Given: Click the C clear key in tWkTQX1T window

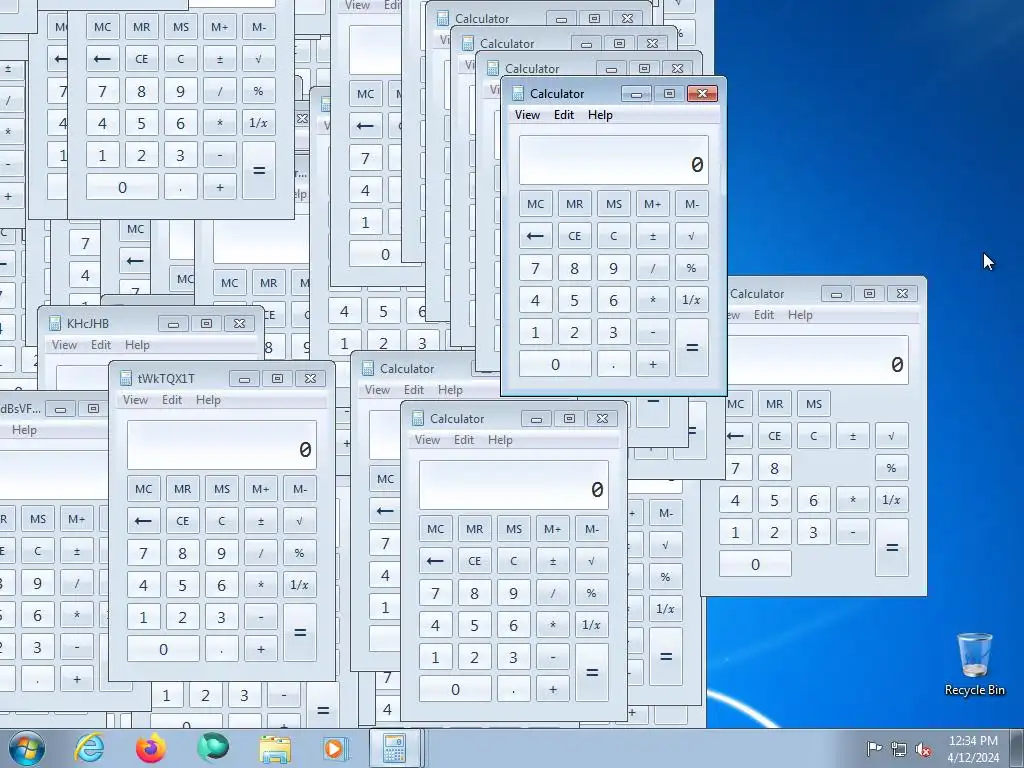Looking at the screenshot, I should (x=221, y=520).
